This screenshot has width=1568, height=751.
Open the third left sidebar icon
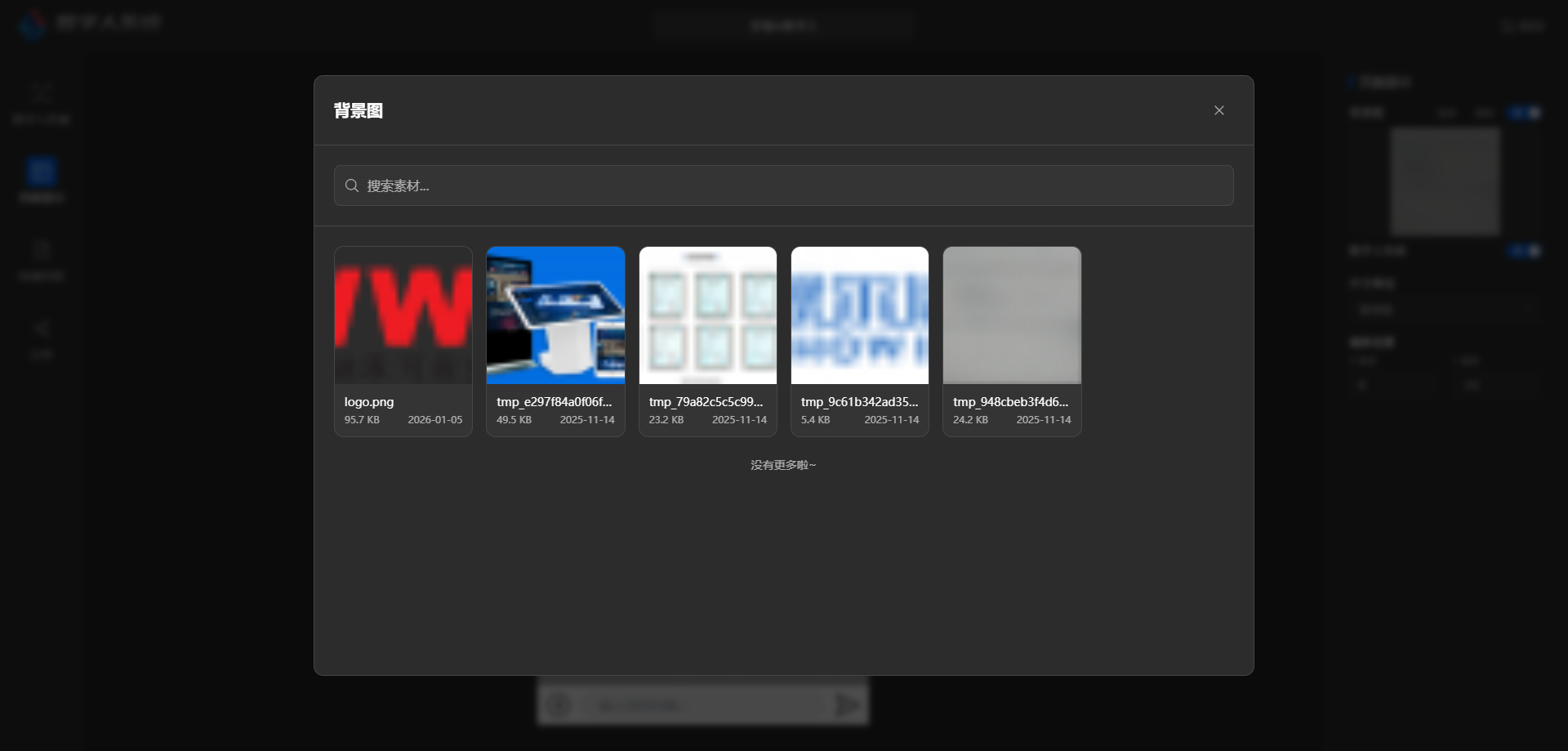click(x=41, y=250)
